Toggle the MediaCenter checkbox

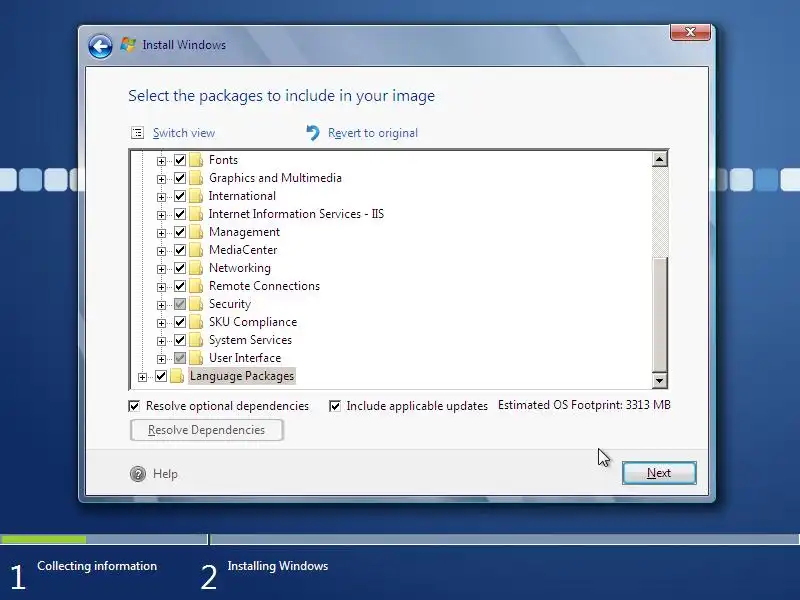pyautogui.click(x=180, y=250)
